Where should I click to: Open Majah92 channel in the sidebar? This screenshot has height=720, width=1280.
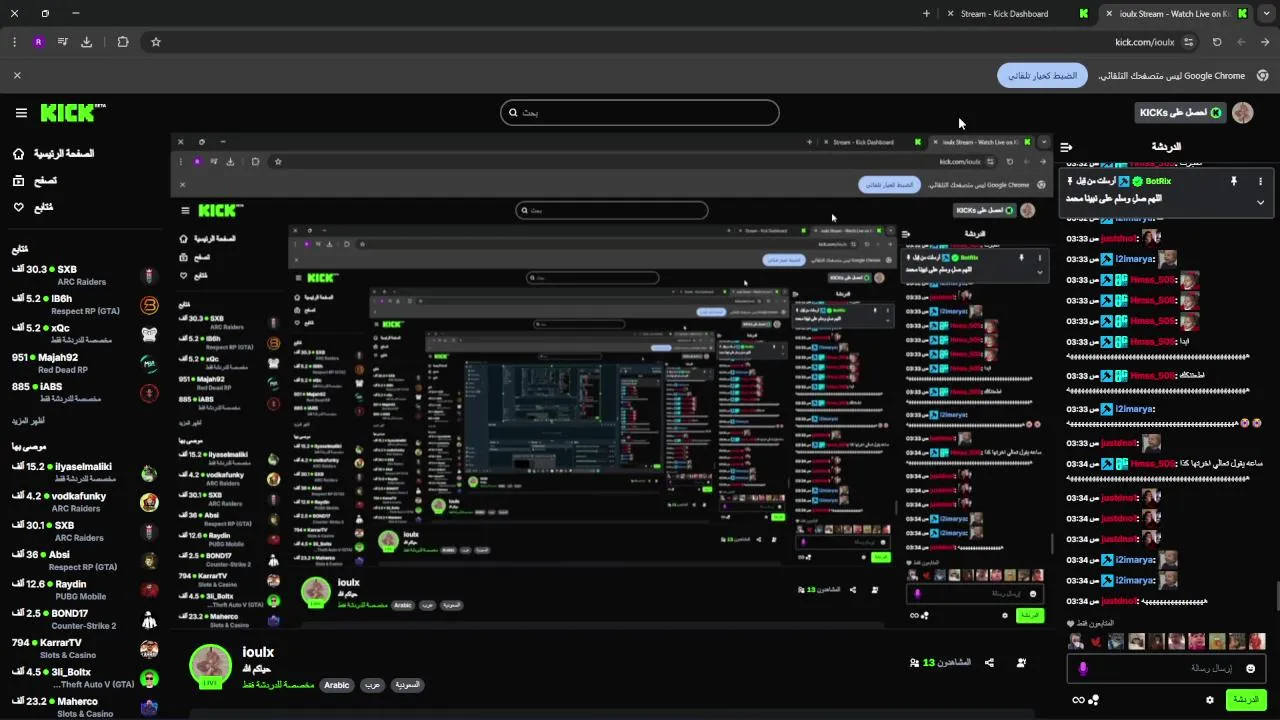point(85,363)
